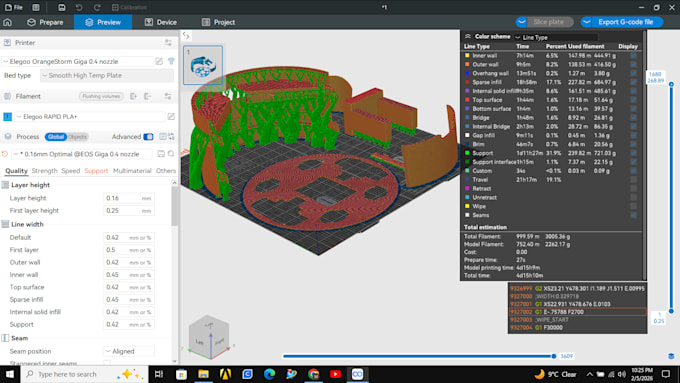
Task: Click the printer connection wifi icon
Action: click(171, 62)
